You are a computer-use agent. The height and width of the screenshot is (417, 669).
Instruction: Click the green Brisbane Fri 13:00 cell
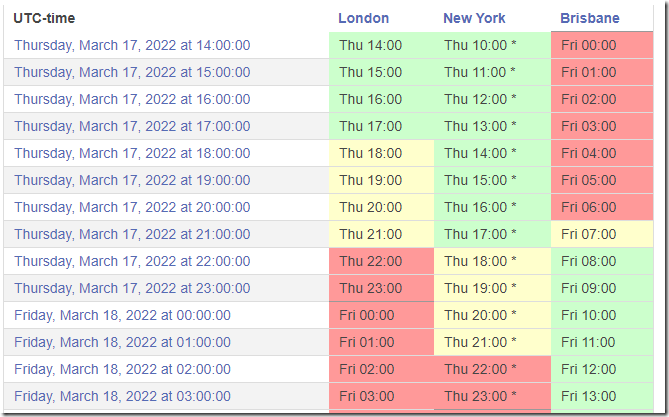pos(602,396)
